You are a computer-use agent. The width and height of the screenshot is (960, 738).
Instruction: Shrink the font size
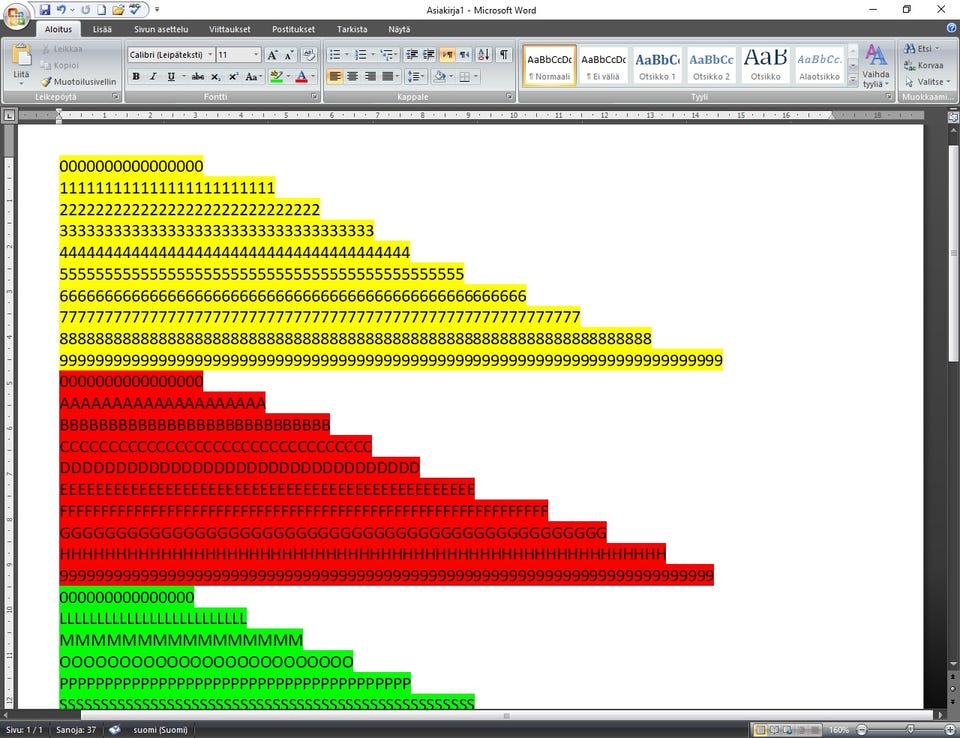289,55
